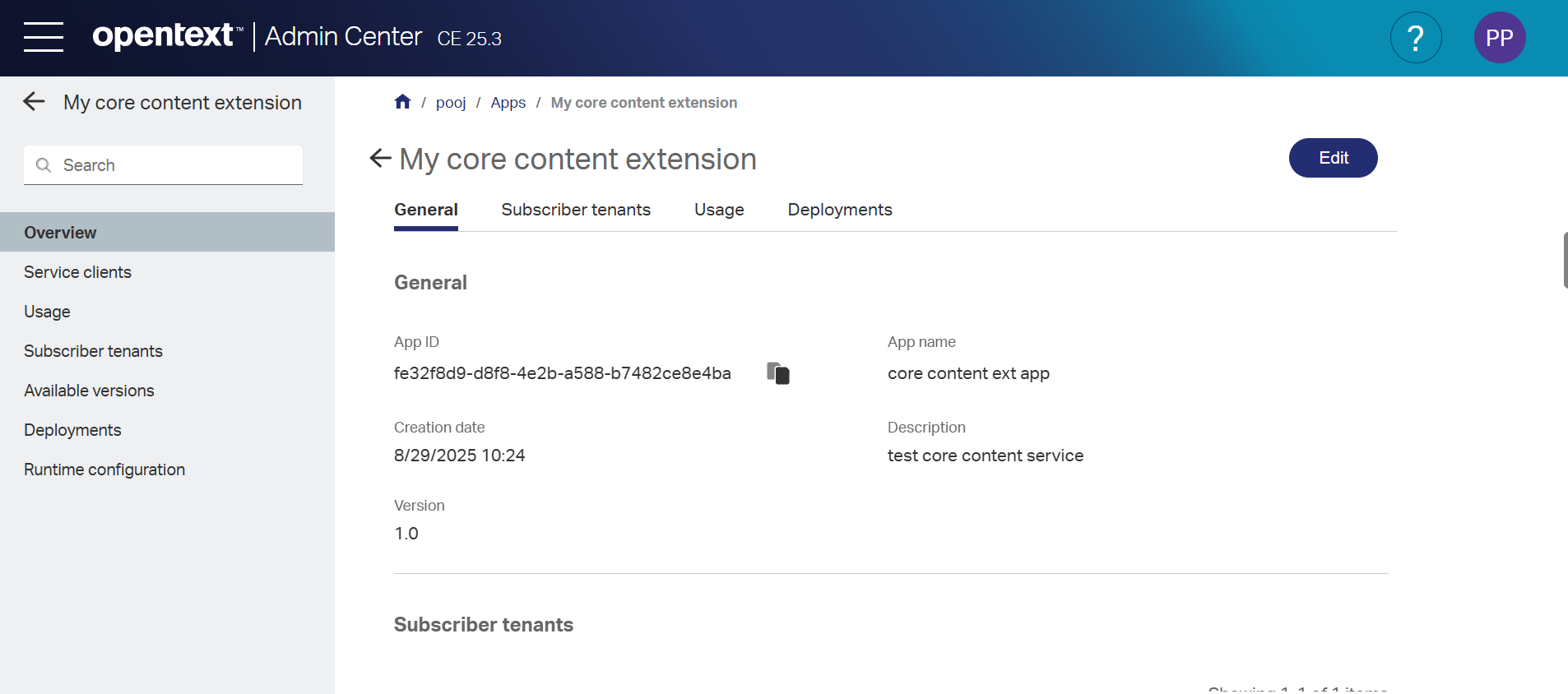
Task: Copy the App ID to clipboard
Action: tap(778, 373)
